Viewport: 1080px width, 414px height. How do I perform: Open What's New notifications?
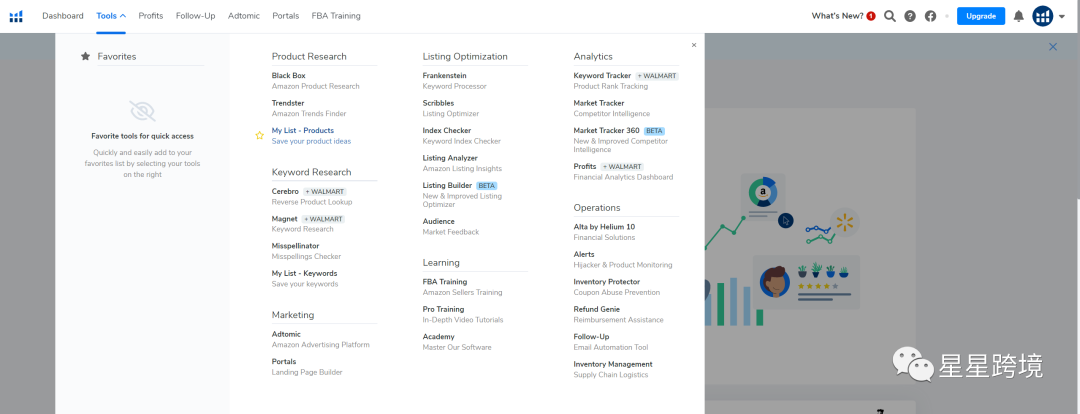(x=843, y=16)
